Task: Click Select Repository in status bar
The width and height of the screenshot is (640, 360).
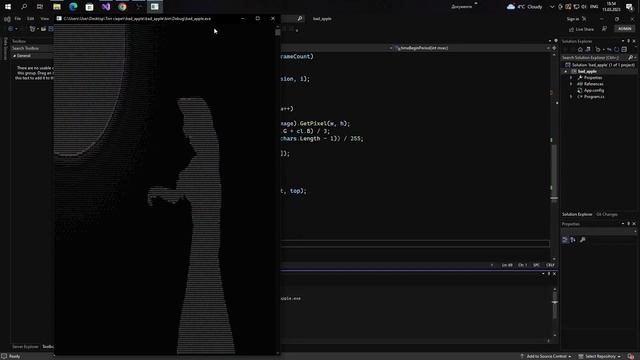Action: pos(600,356)
